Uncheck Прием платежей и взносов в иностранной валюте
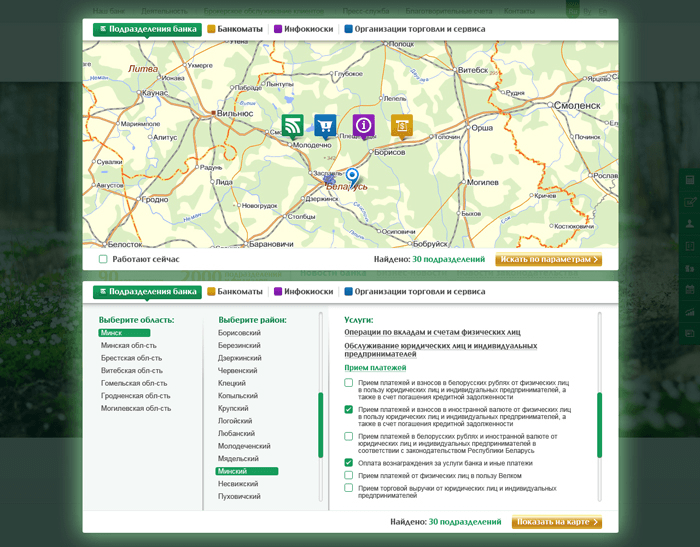Image resolution: width=700 pixels, height=547 pixels. coord(349,409)
